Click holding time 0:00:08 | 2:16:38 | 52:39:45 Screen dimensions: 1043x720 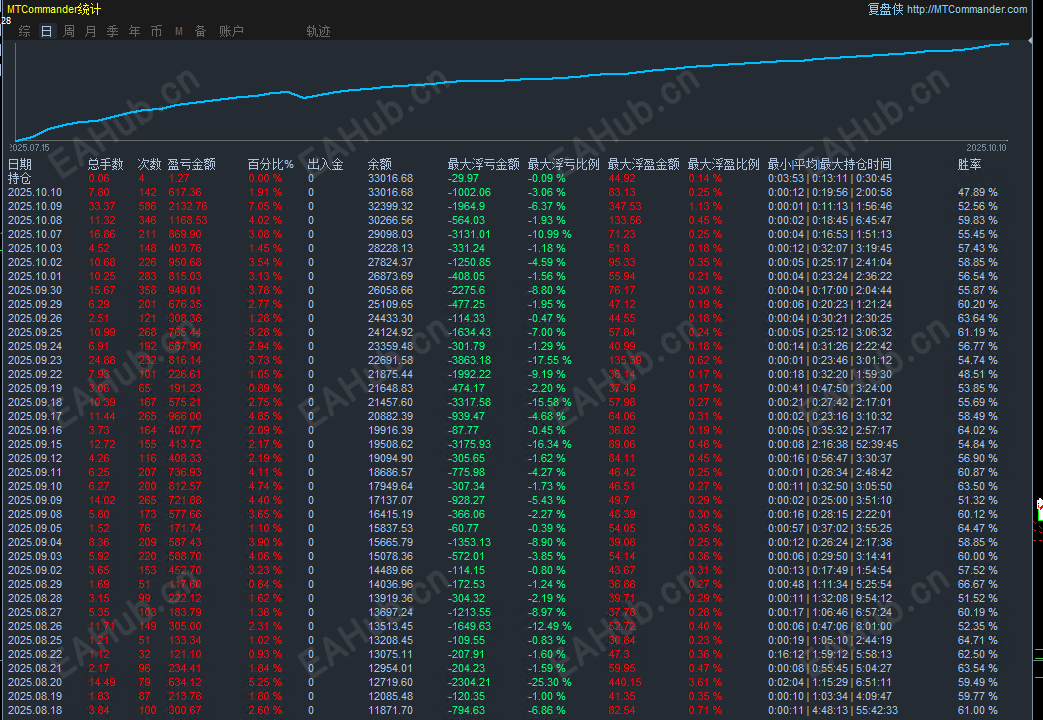click(833, 445)
